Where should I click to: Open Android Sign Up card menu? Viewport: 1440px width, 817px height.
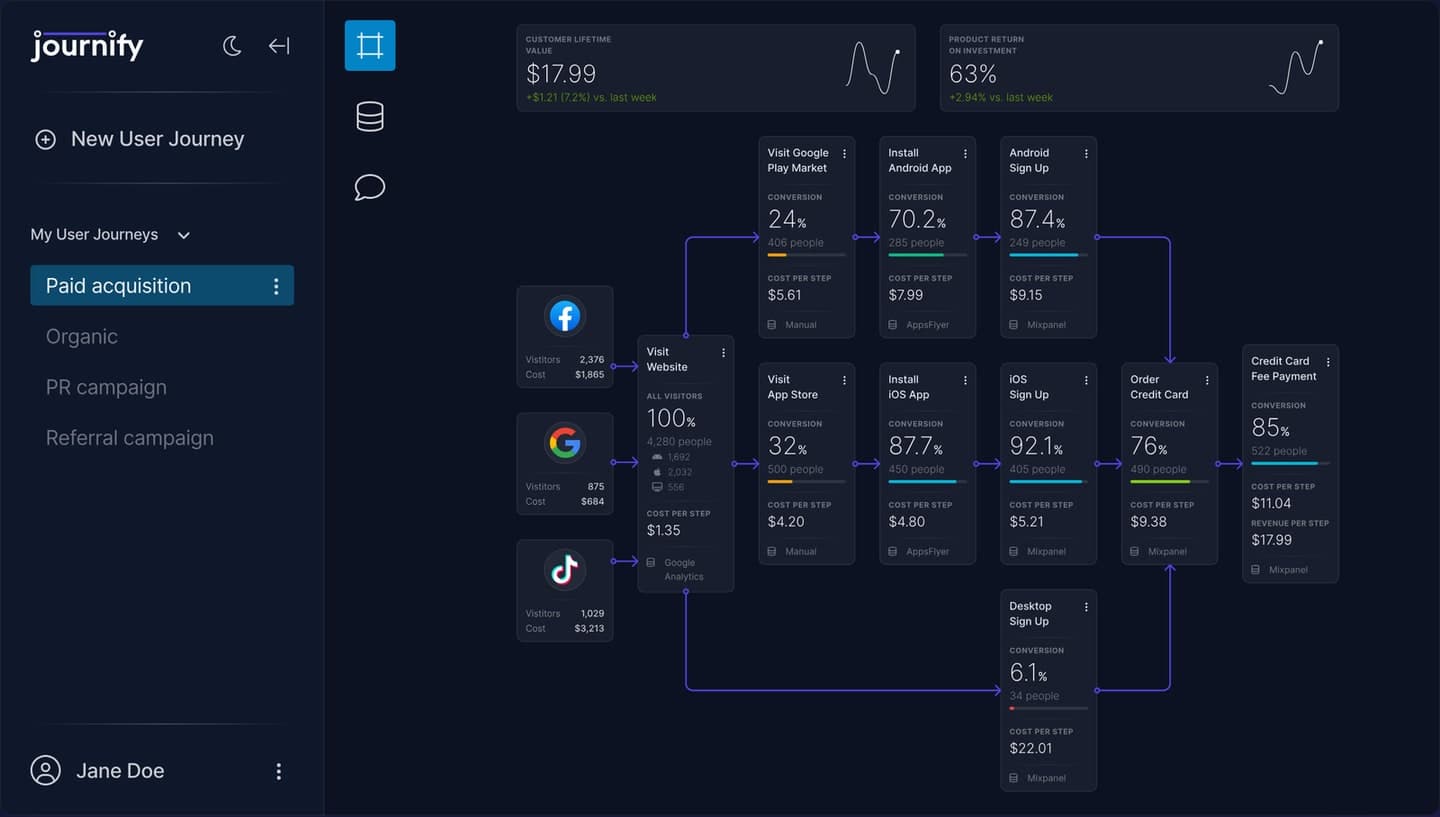click(x=1087, y=154)
